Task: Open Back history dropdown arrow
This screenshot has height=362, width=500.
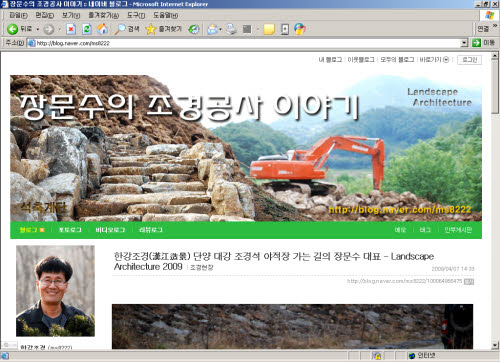Action: coord(38,29)
